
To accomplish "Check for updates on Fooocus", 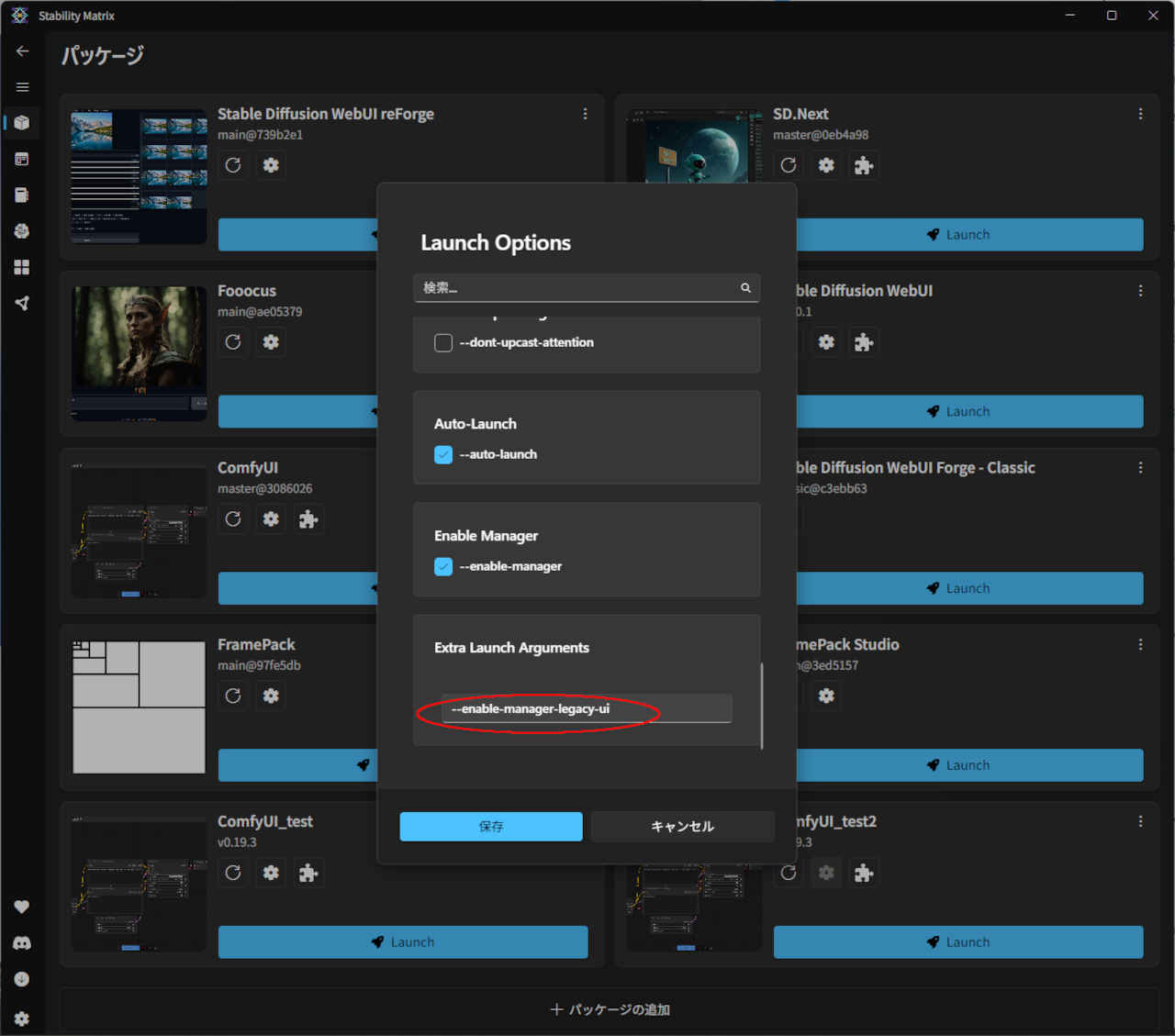I will [x=233, y=342].
